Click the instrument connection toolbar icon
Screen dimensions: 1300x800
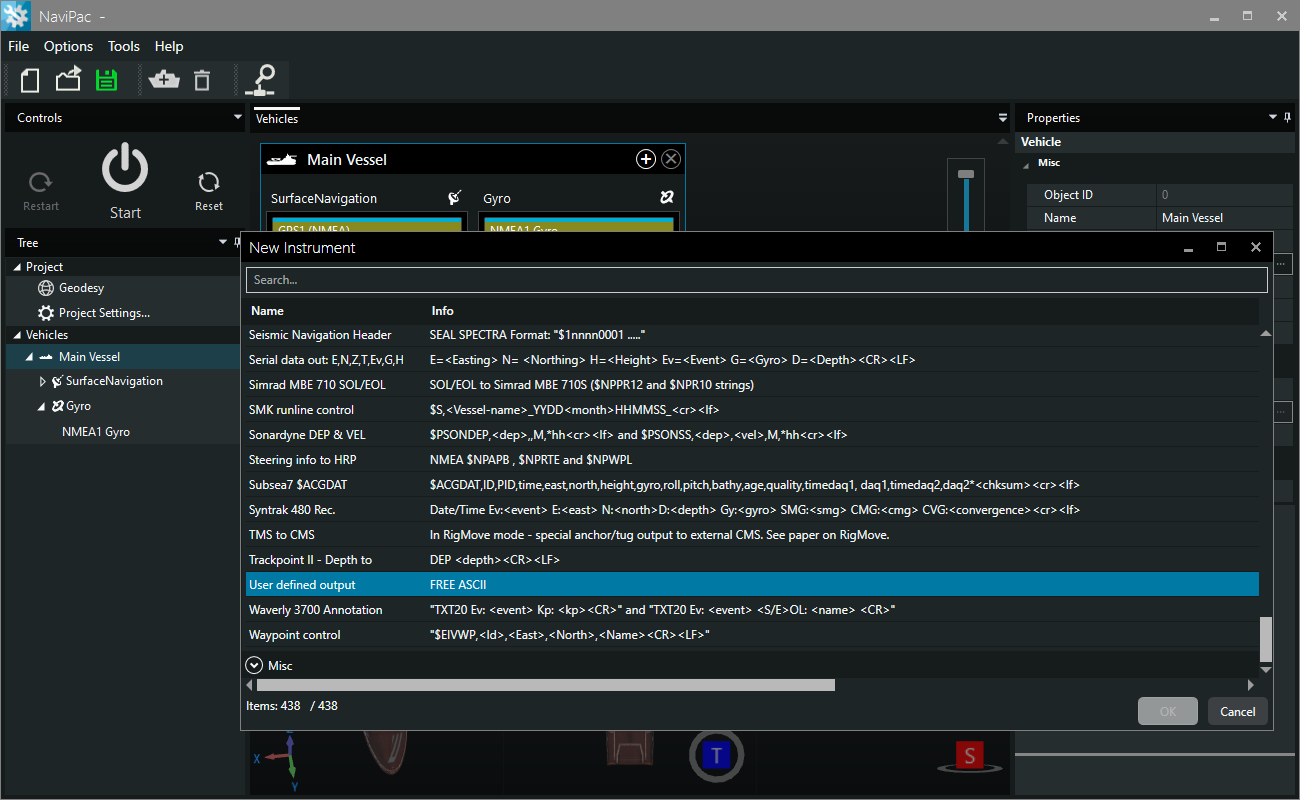click(x=261, y=80)
